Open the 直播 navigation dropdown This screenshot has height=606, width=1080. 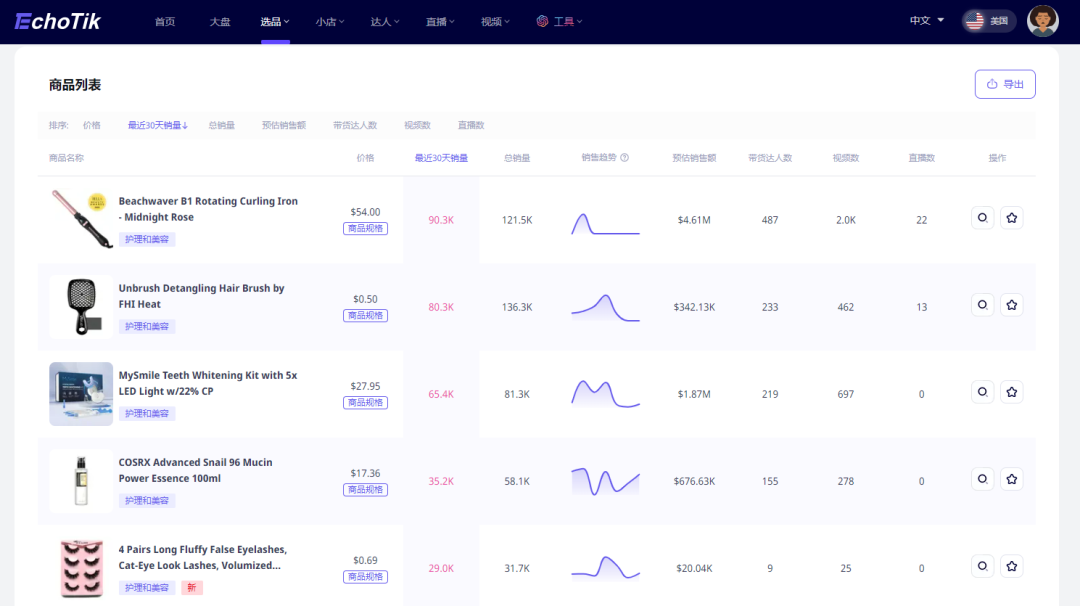(440, 21)
